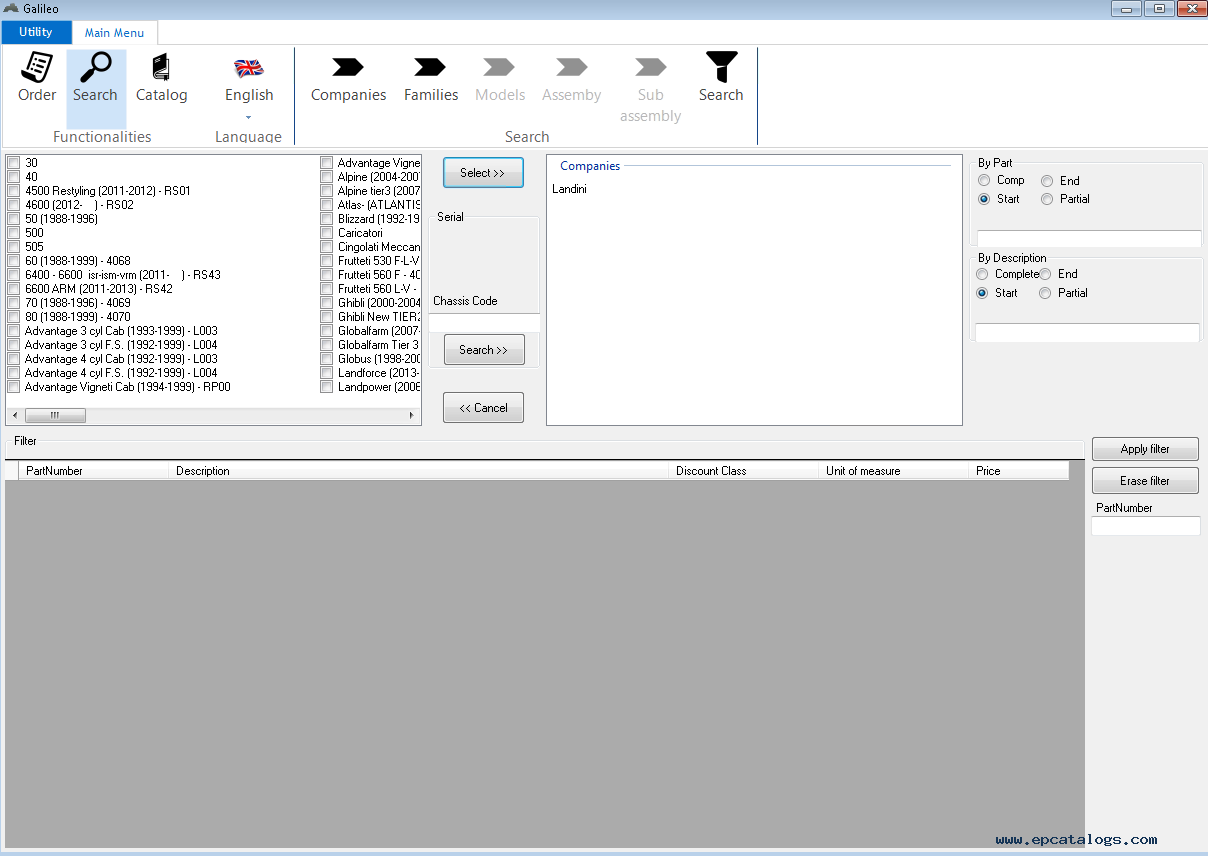Check the Landpower checkbox

327,387
